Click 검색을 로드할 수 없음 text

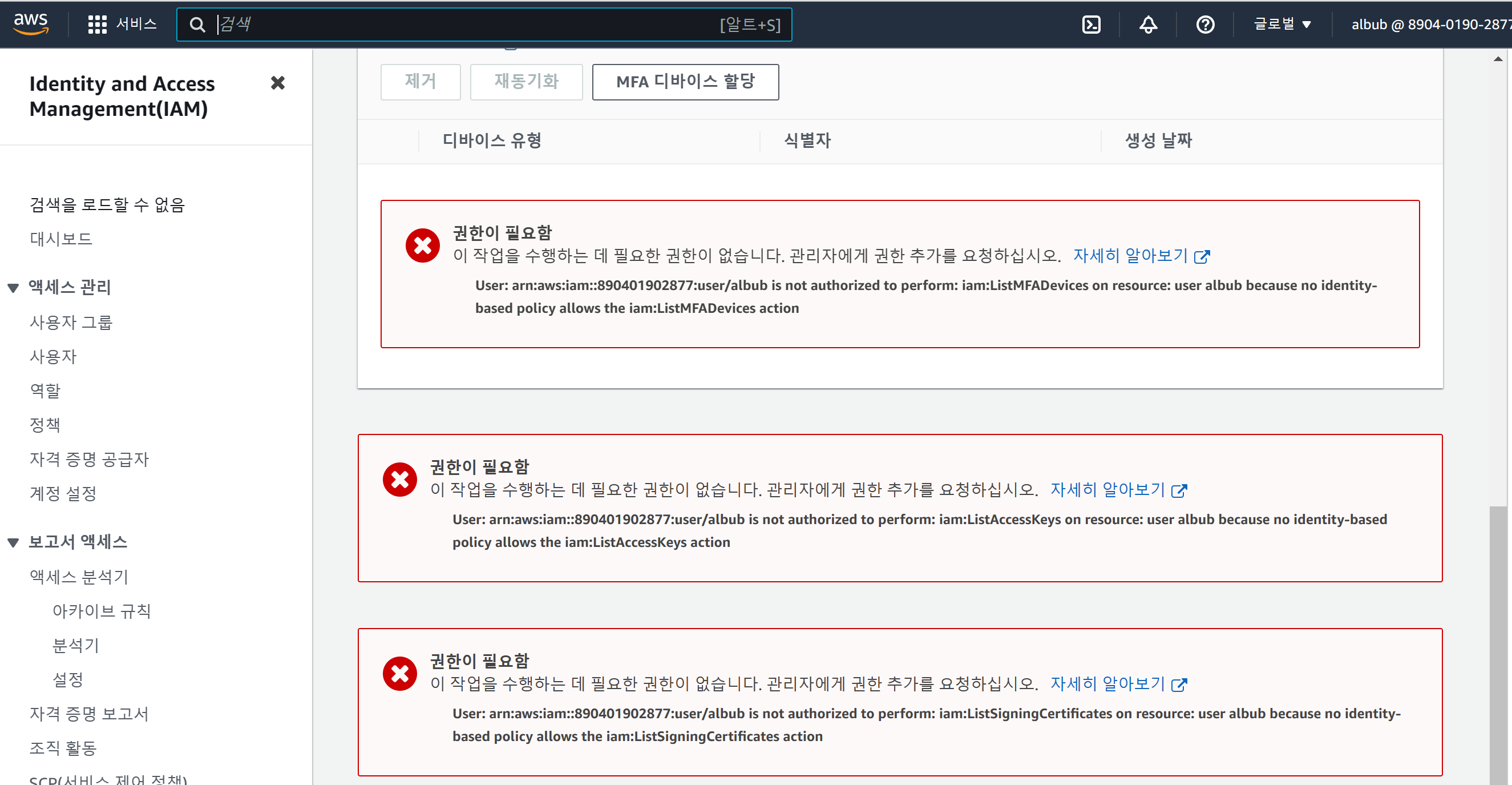107,204
